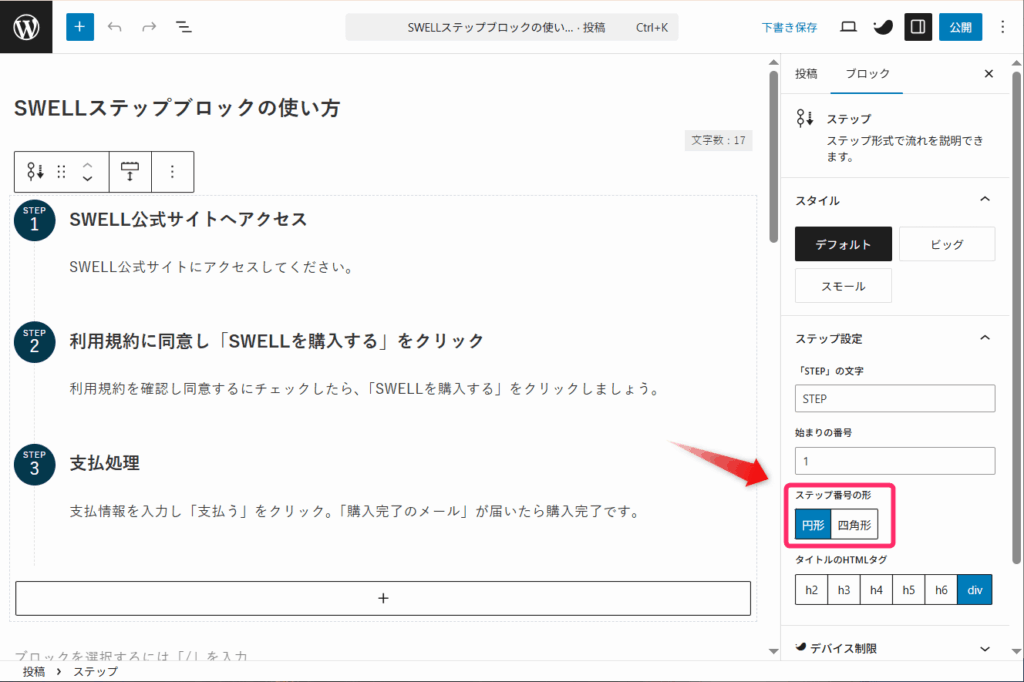The width and height of the screenshot is (1024, 682).
Task: Switch to the ブロック sidebar tab
Action: point(867,74)
